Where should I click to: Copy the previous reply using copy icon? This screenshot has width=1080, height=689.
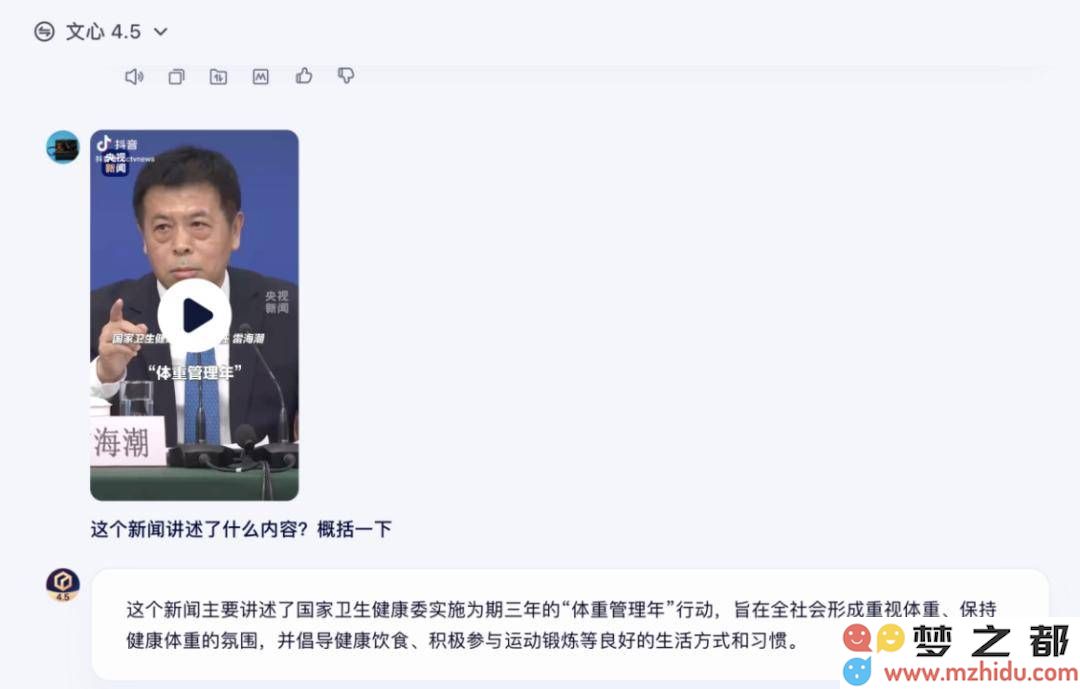pyautogui.click(x=176, y=76)
